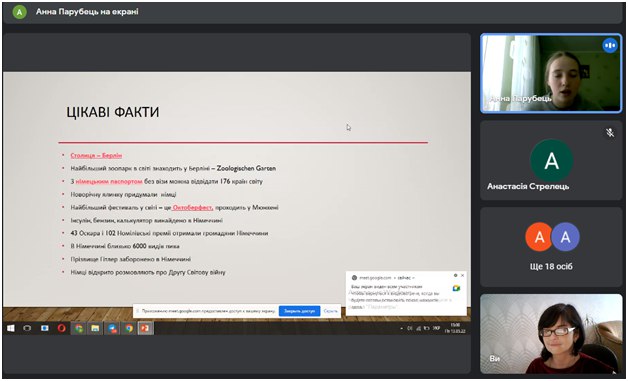This screenshot has width=628, height=381.
Task: Click your own video tile labeled Ви
Action: click(551, 334)
